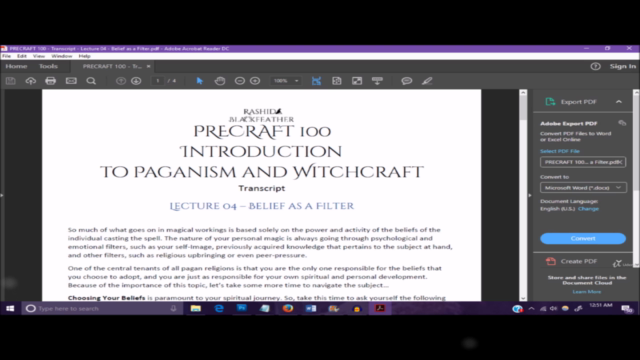Close the PRECRAFT 100 document tab
The image size is (640, 360).
tap(149, 66)
